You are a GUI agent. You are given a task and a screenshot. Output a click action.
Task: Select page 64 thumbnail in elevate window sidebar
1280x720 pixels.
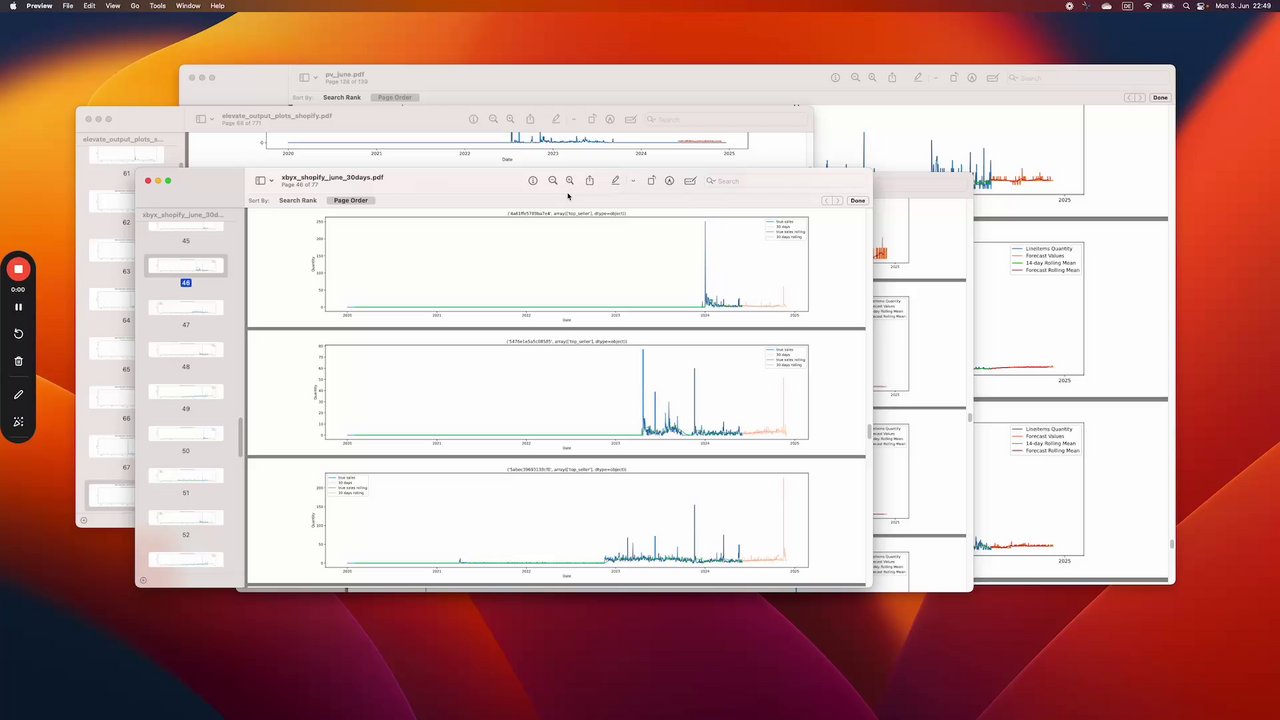[x=110, y=299]
